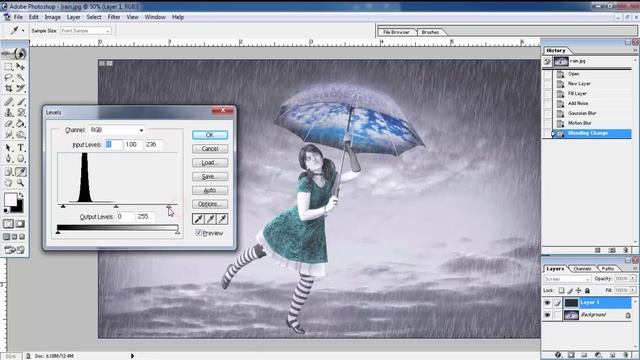
Task: Open the Opacity slider arrow
Action: 633,278
